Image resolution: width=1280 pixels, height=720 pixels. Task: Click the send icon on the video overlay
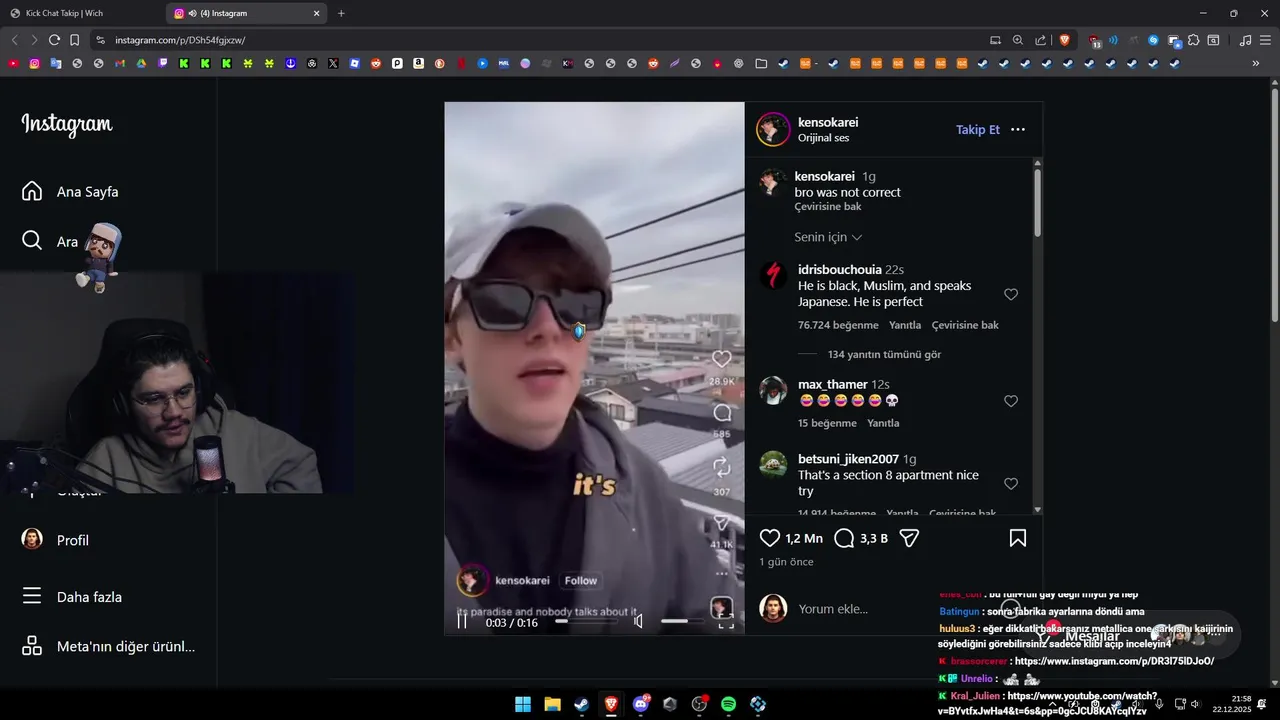(x=721, y=522)
